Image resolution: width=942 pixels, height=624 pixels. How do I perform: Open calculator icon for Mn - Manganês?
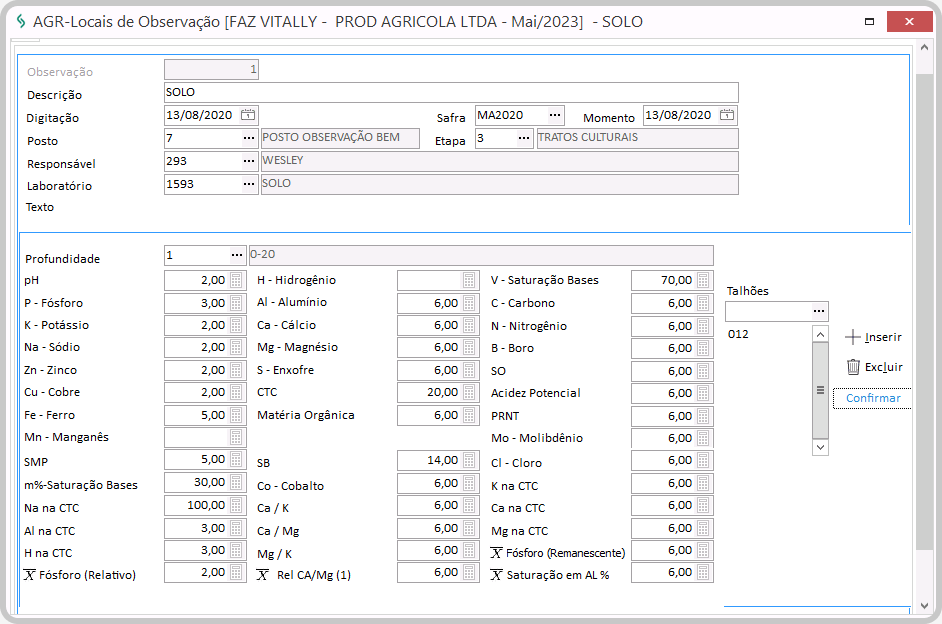click(236, 438)
